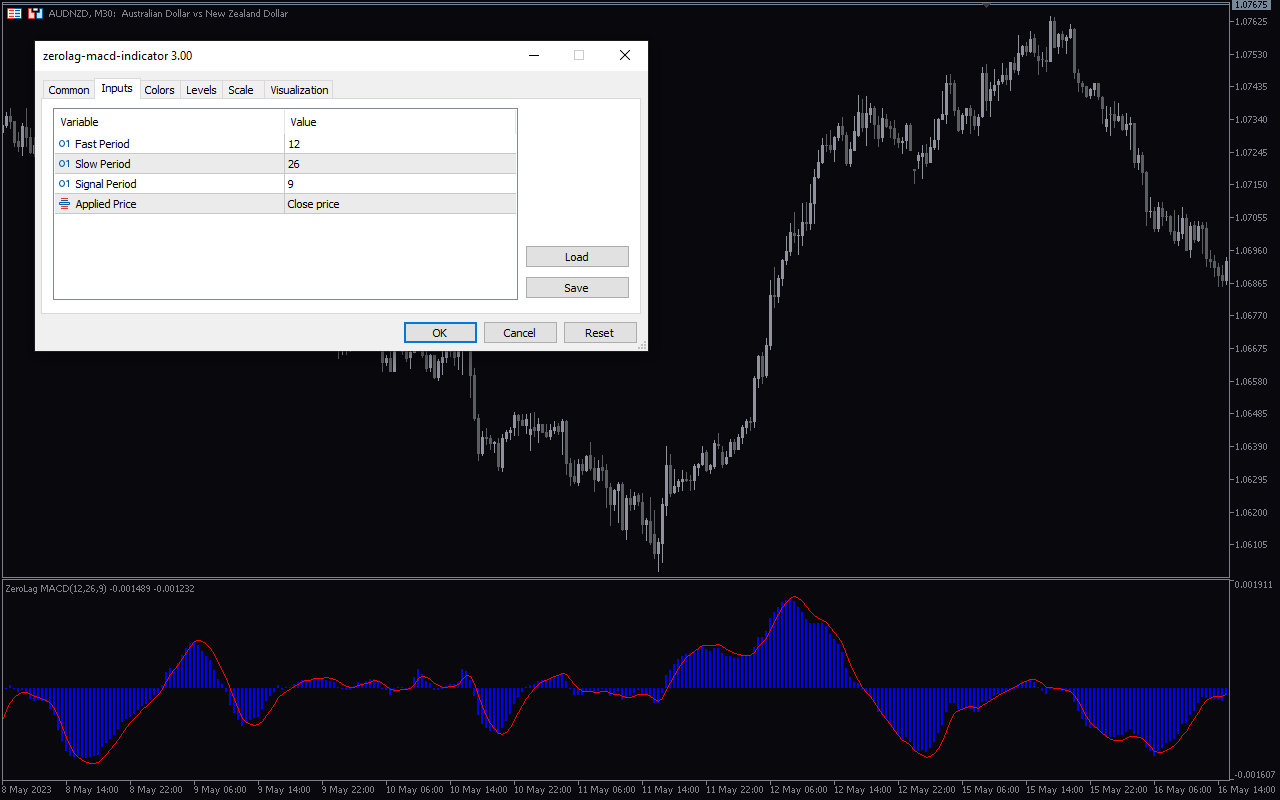Click the Cancel button
Viewport: 1280px width, 800px height.
[520, 333]
